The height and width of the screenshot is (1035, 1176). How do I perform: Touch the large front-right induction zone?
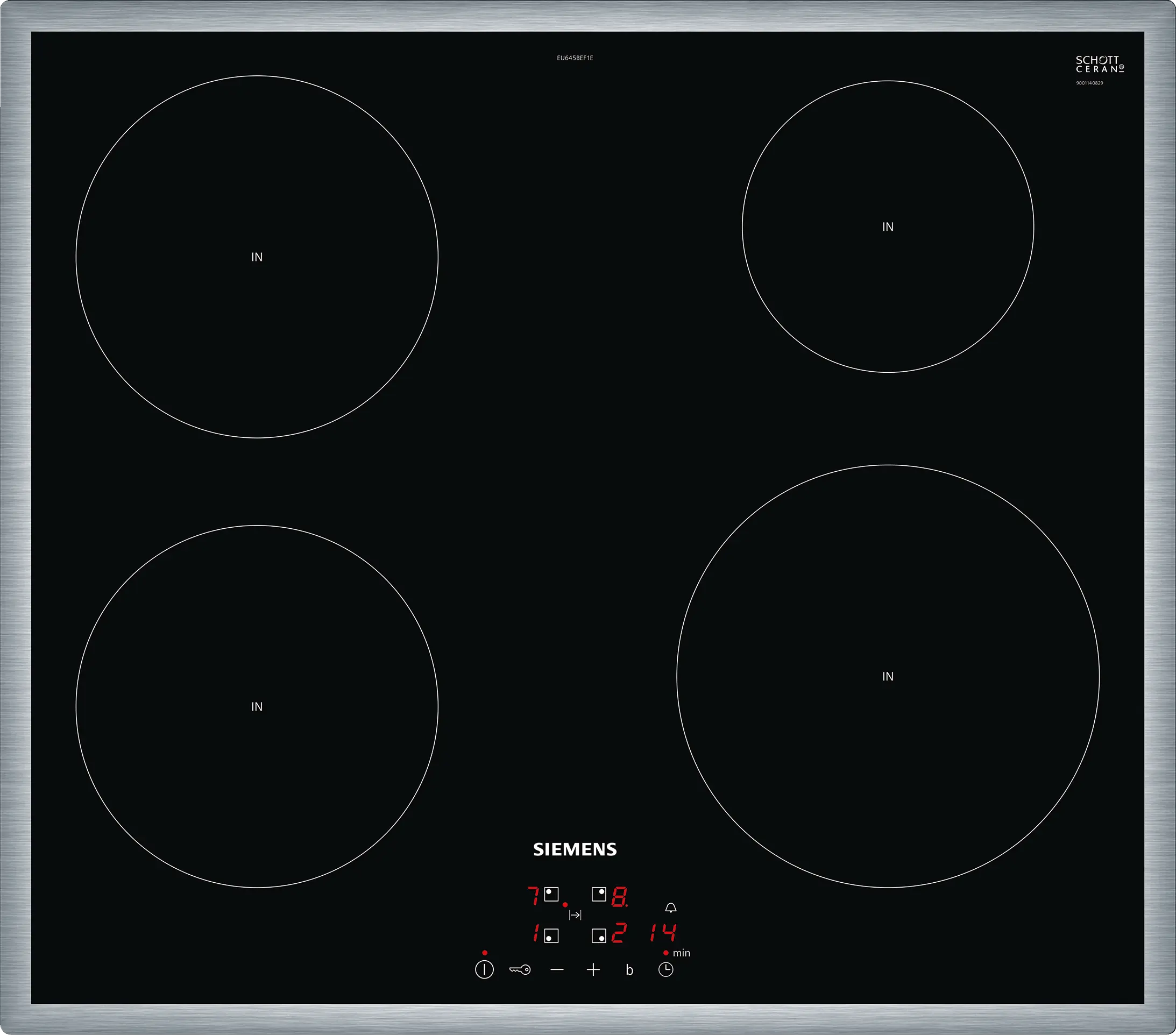coord(888,676)
